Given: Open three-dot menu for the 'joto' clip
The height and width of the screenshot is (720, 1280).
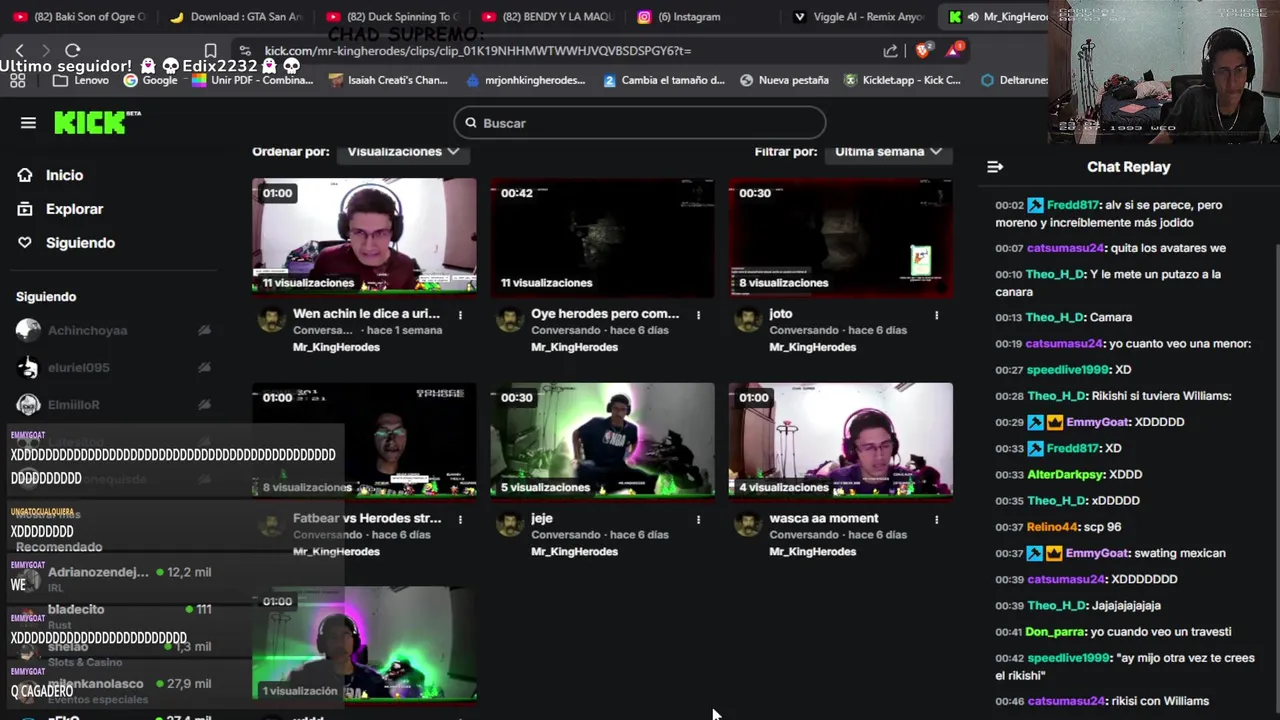Looking at the screenshot, I should coord(936,315).
